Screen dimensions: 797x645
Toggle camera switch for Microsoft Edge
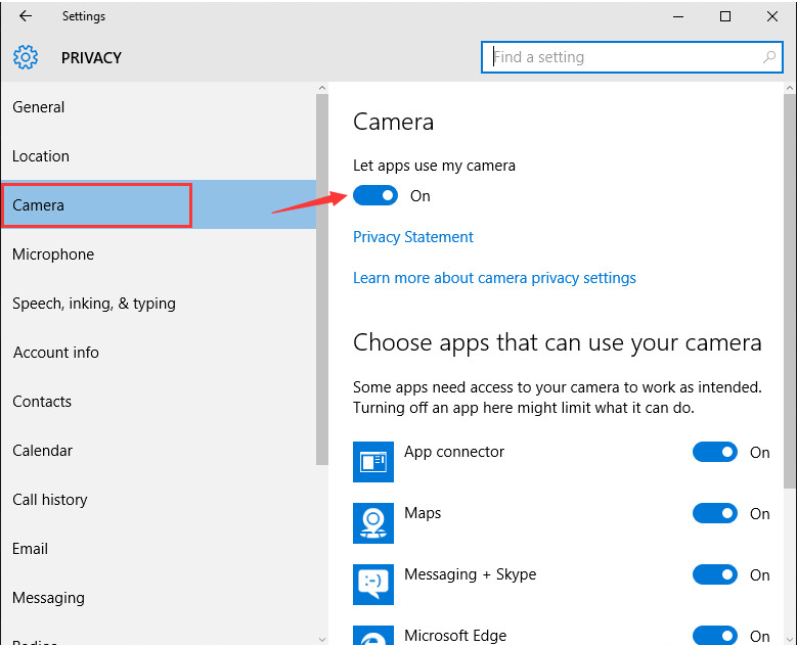coord(715,635)
